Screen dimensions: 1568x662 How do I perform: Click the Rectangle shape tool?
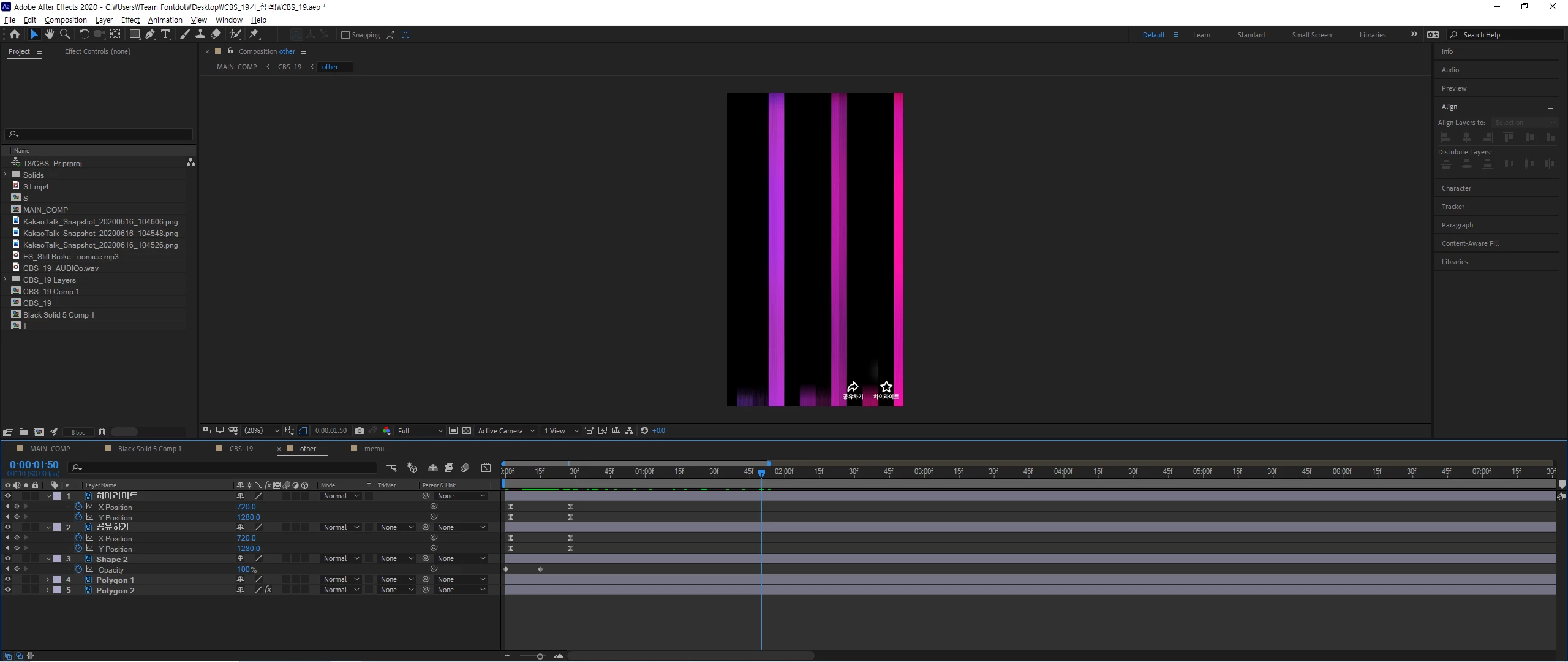[x=135, y=34]
